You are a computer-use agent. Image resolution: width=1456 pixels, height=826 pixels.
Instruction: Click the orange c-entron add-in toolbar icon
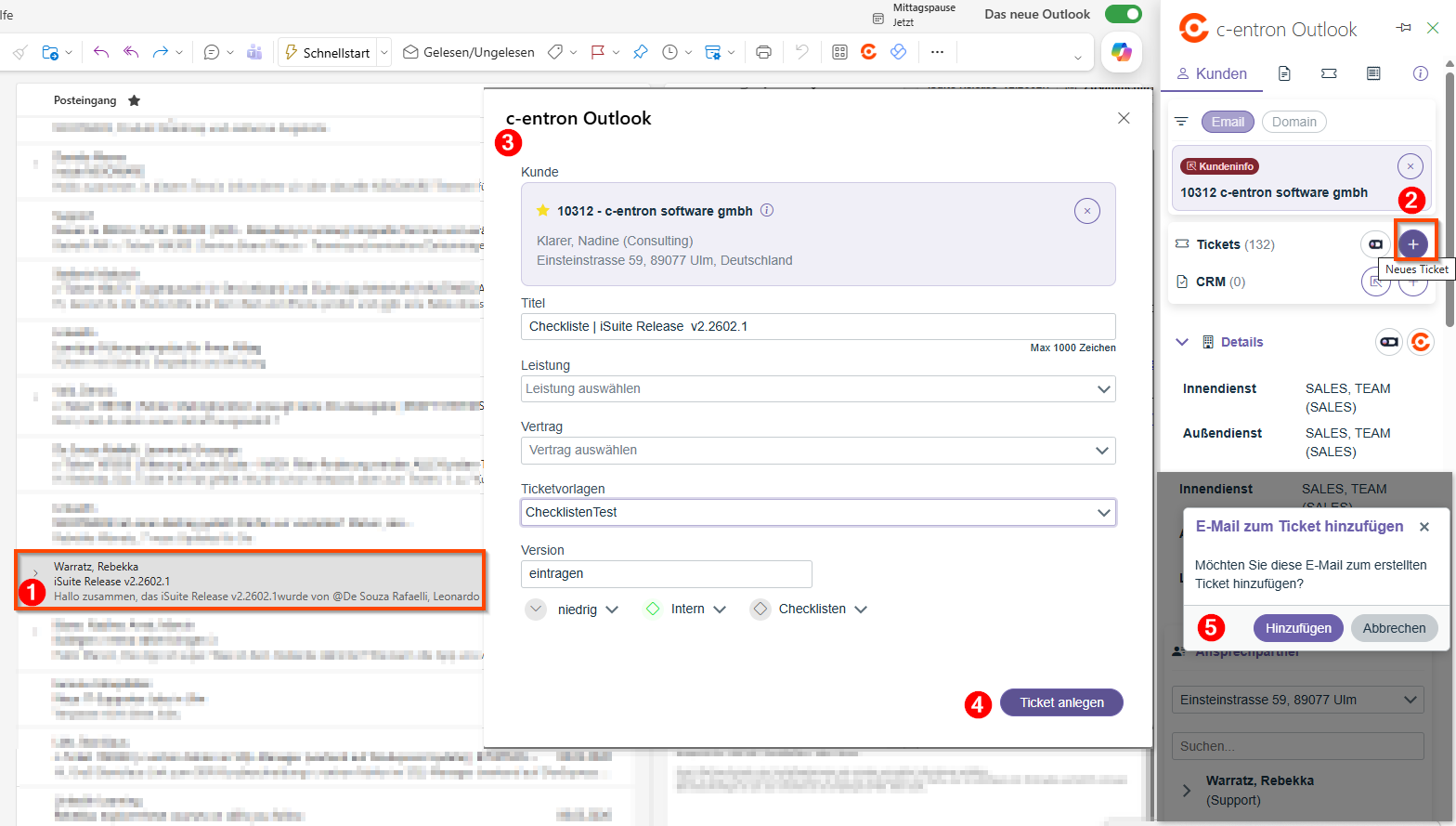[x=869, y=53]
